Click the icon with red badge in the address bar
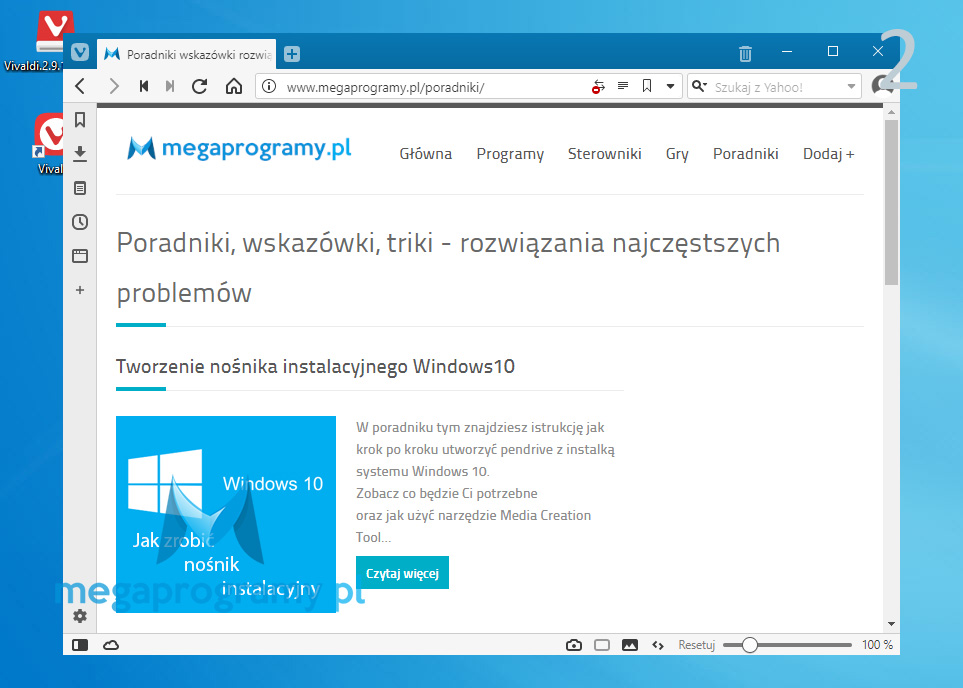This screenshot has height=688, width=963. point(598,87)
